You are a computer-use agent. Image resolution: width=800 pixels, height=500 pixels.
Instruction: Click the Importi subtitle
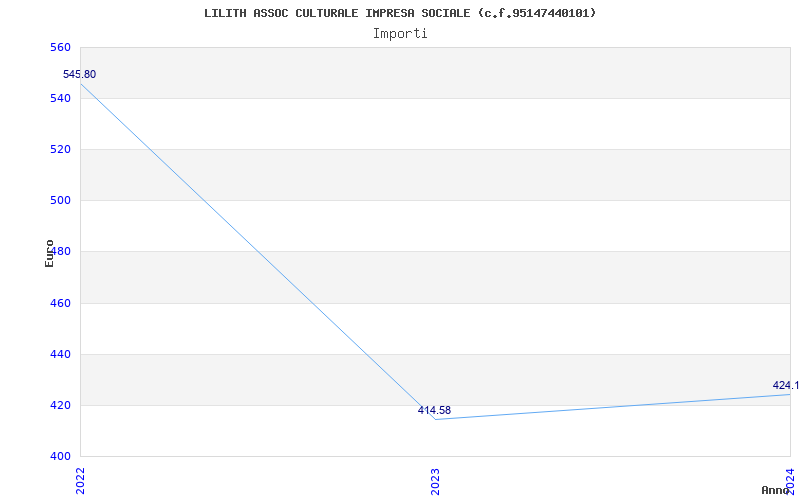coord(400,34)
